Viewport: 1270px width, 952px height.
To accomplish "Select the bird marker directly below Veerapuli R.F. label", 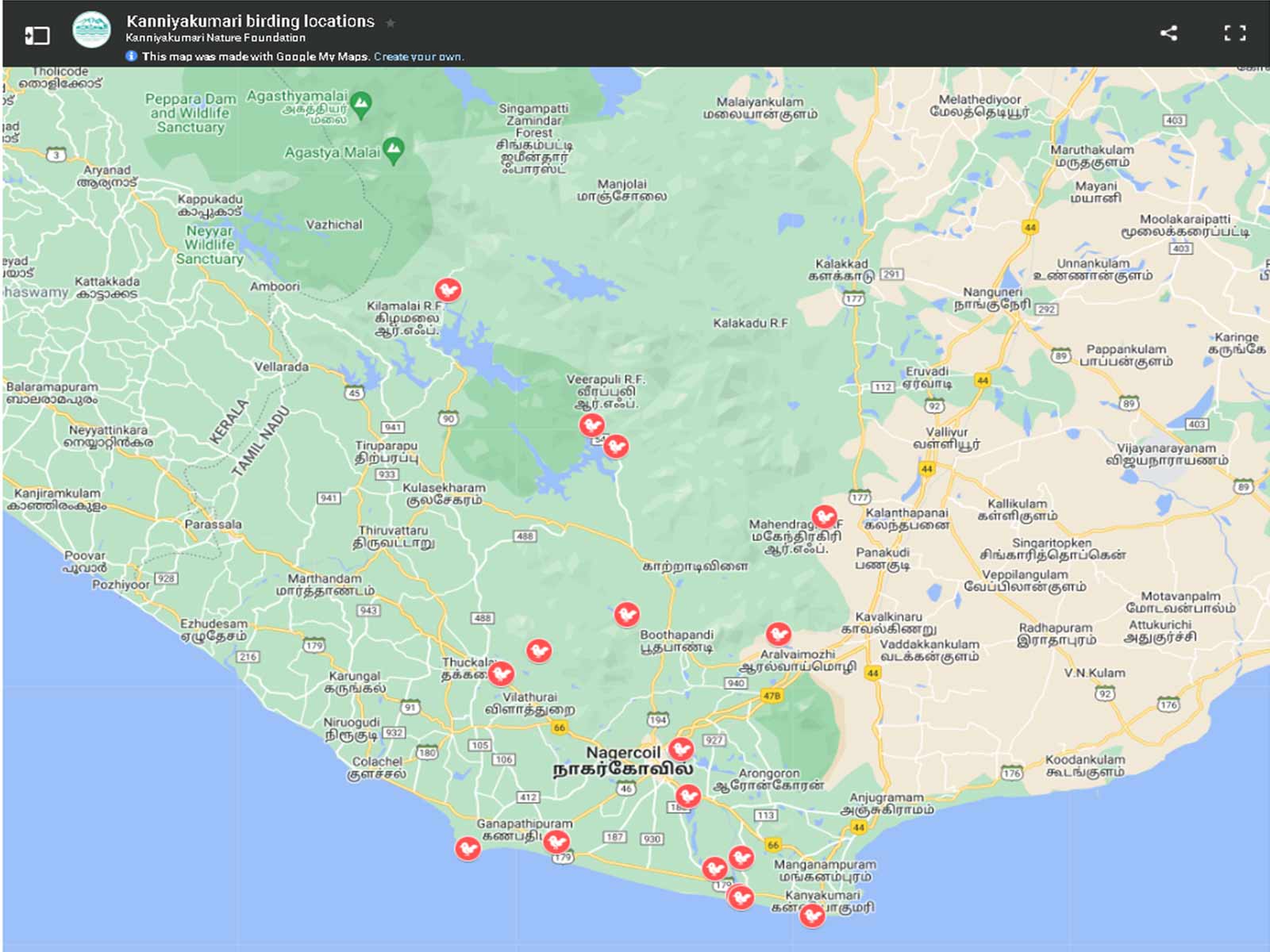I will click(591, 426).
